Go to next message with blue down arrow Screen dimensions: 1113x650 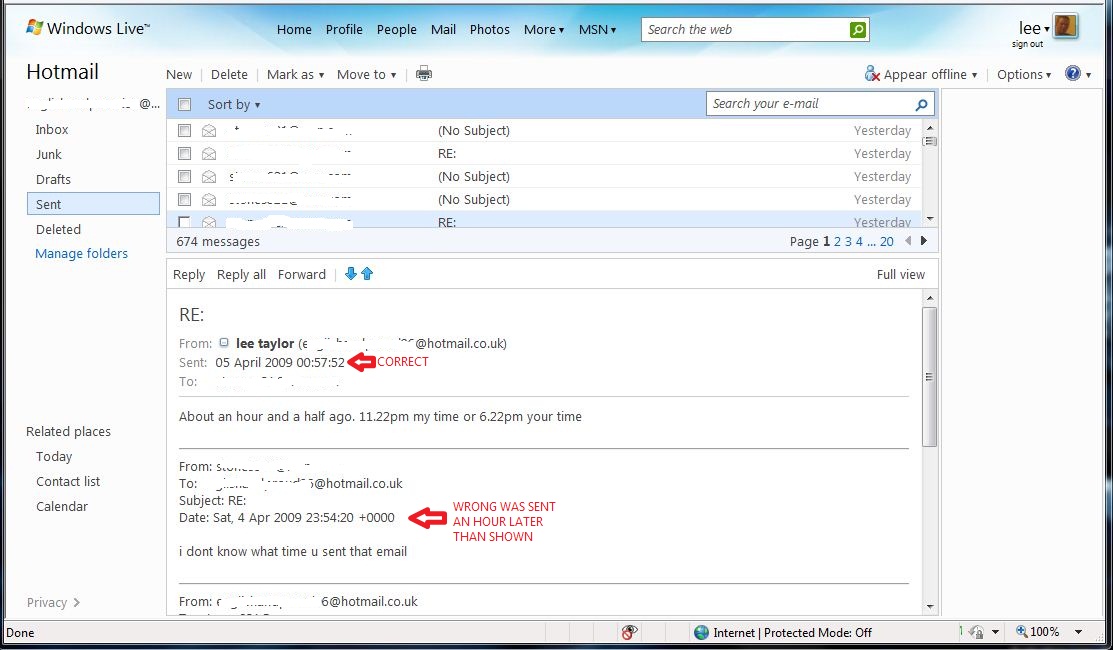351,273
